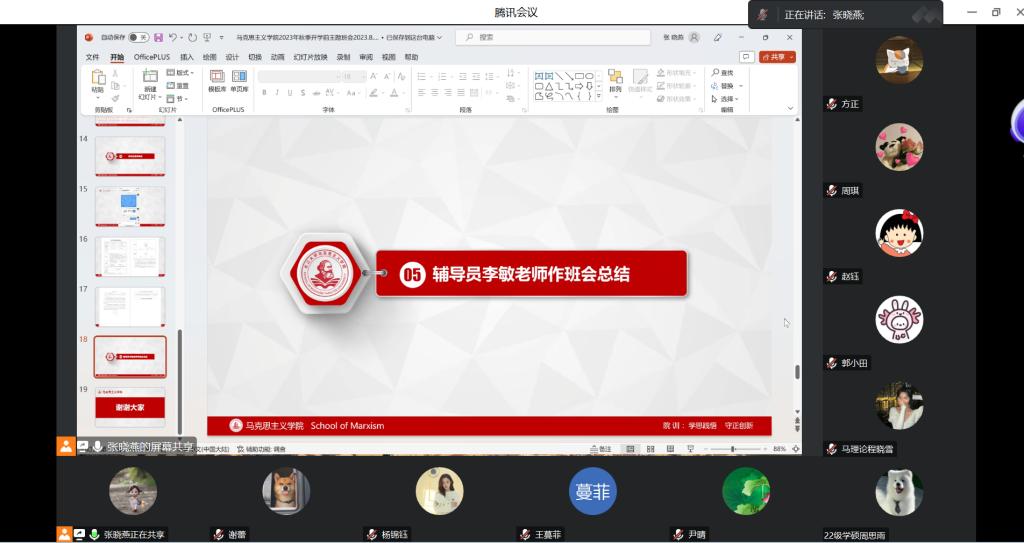Click the comments icon beside share button
The image size is (1024, 543).
coord(746,57)
